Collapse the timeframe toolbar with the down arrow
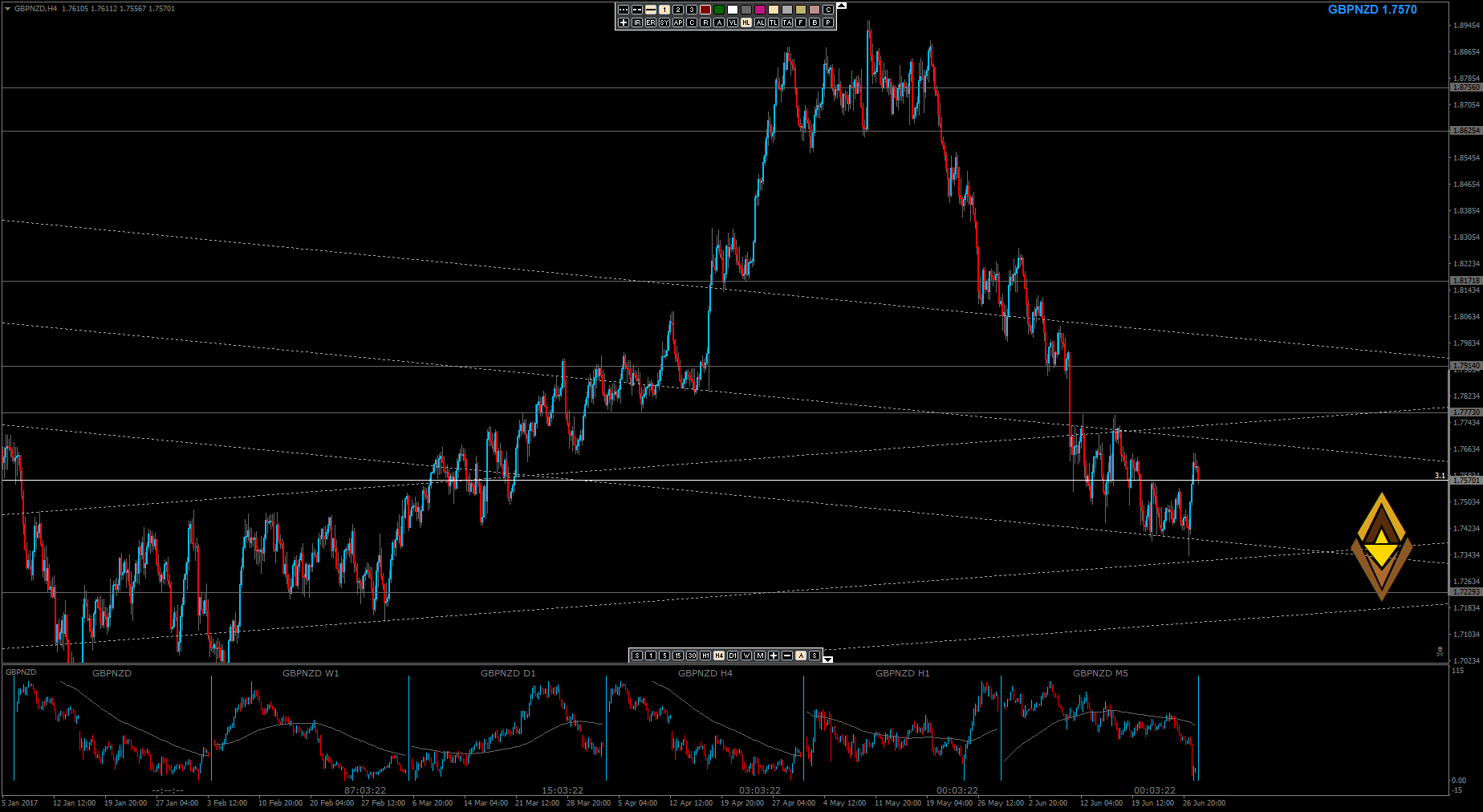 tap(828, 659)
